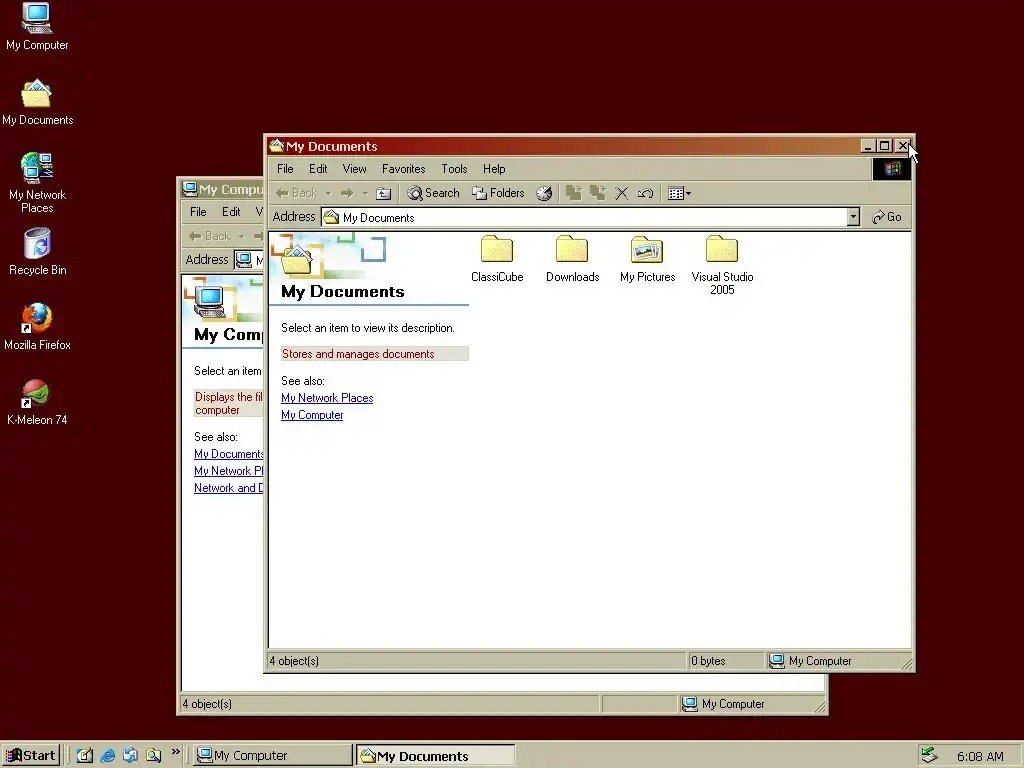Click the My Computer window title bar
Viewport: 1024px width, 768px height.
click(223, 189)
